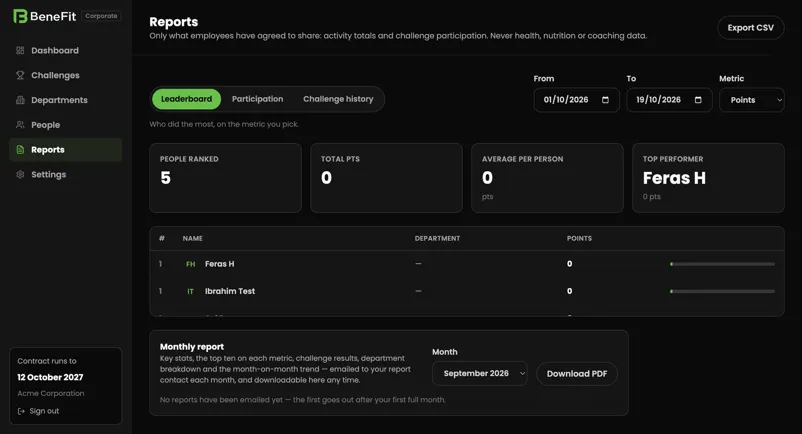
Task: Click Ibrahim Test points progress bar
Action: (x=722, y=291)
